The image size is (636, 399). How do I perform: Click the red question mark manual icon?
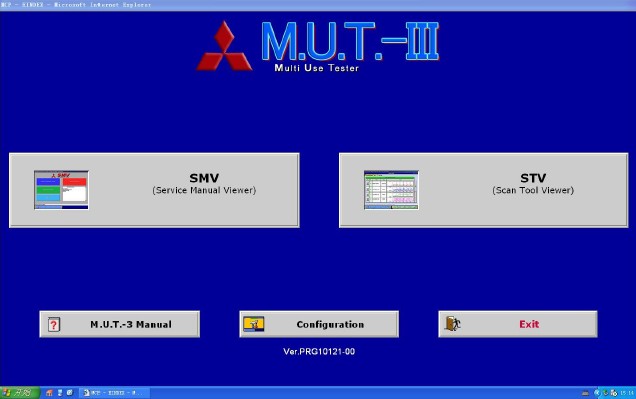[x=54, y=324]
